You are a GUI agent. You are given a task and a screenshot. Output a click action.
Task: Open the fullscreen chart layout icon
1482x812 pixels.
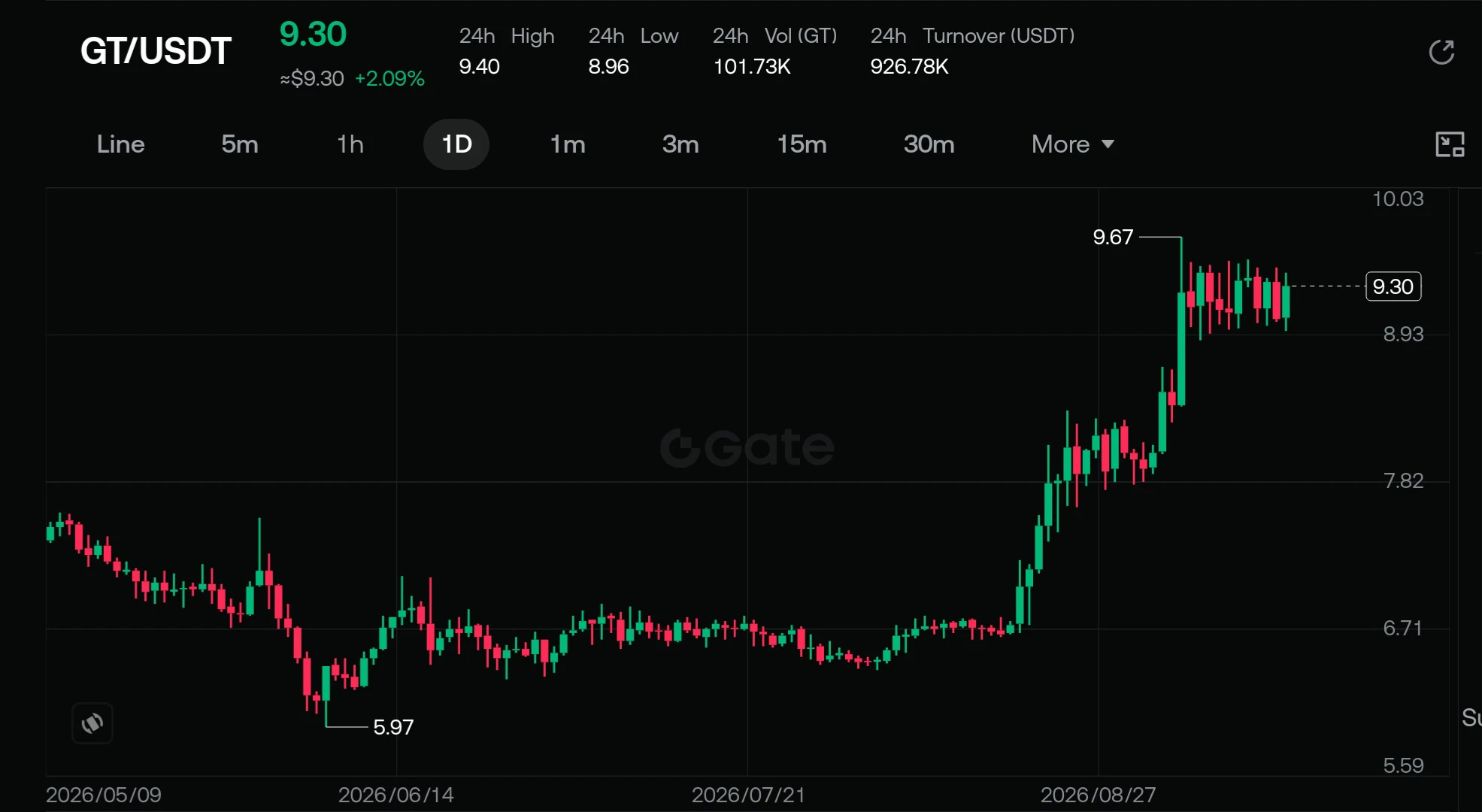(1450, 144)
